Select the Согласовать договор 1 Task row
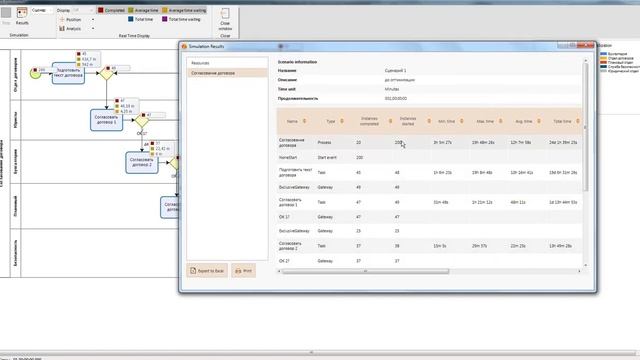 pos(429,202)
